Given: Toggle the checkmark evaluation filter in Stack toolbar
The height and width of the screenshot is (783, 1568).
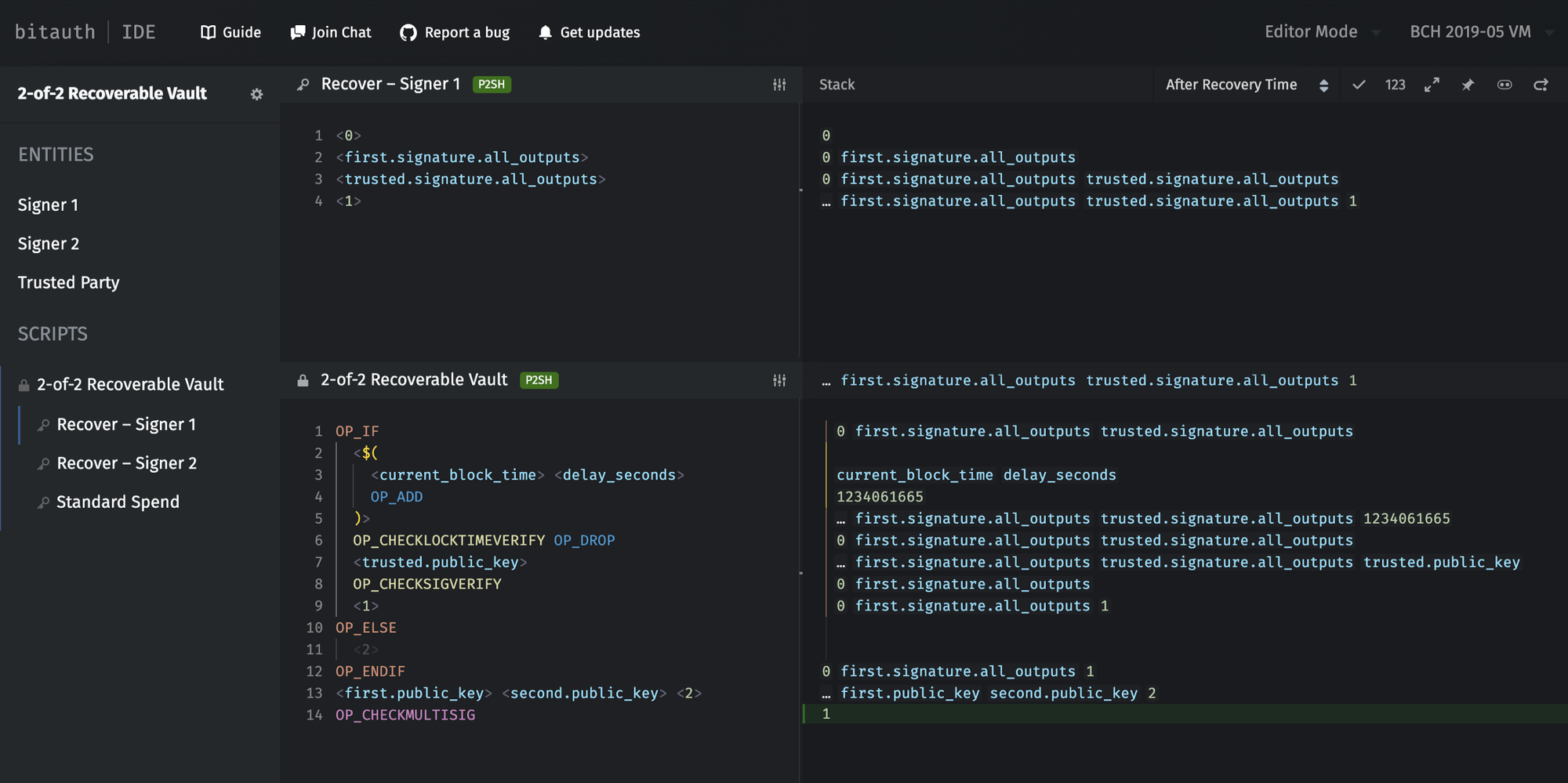Looking at the screenshot, I should [x=1358, y=84].
